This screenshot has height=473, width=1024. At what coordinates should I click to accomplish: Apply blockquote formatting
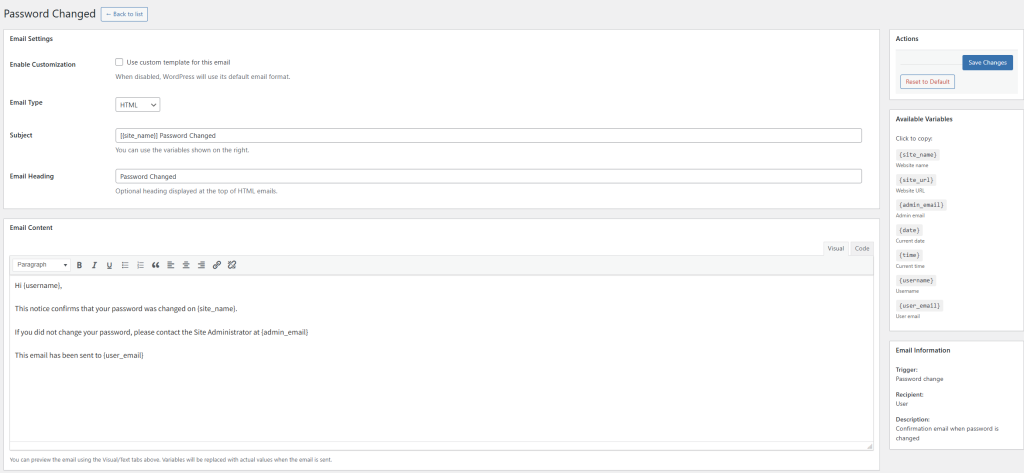pyautogui.click(x=155, y=265)
